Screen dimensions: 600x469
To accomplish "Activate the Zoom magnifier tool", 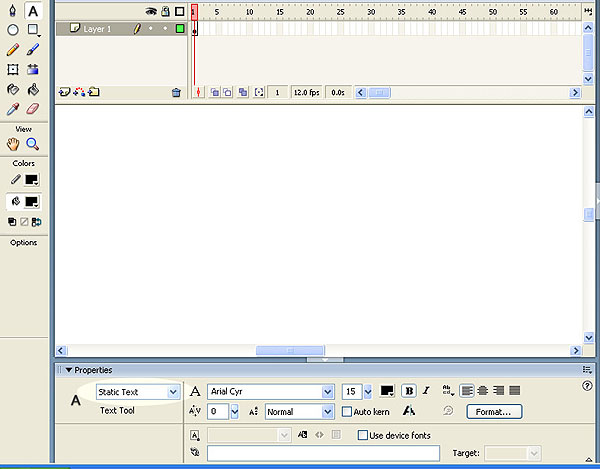I will 33,144.
